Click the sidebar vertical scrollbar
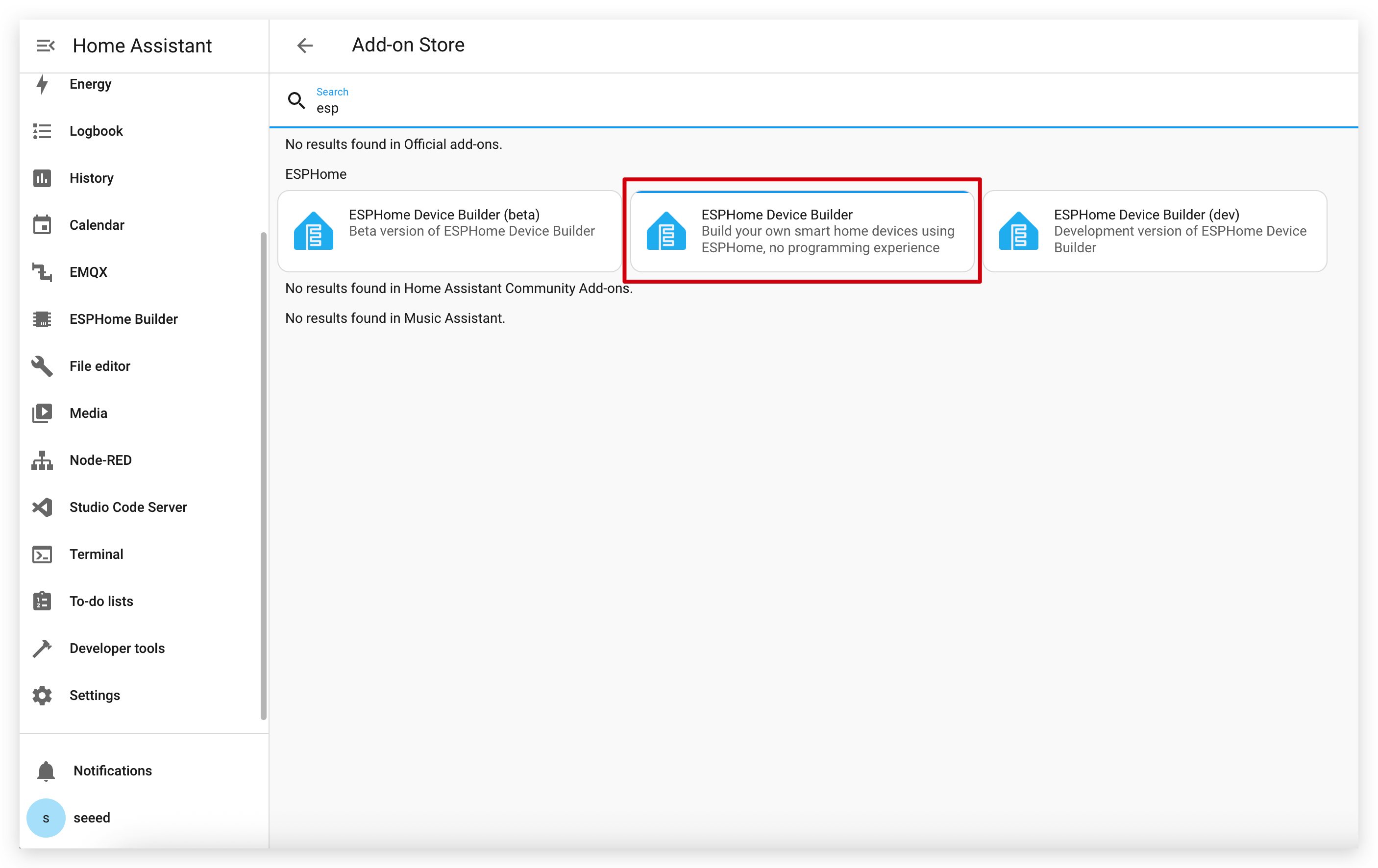 [x=264, y=475]
